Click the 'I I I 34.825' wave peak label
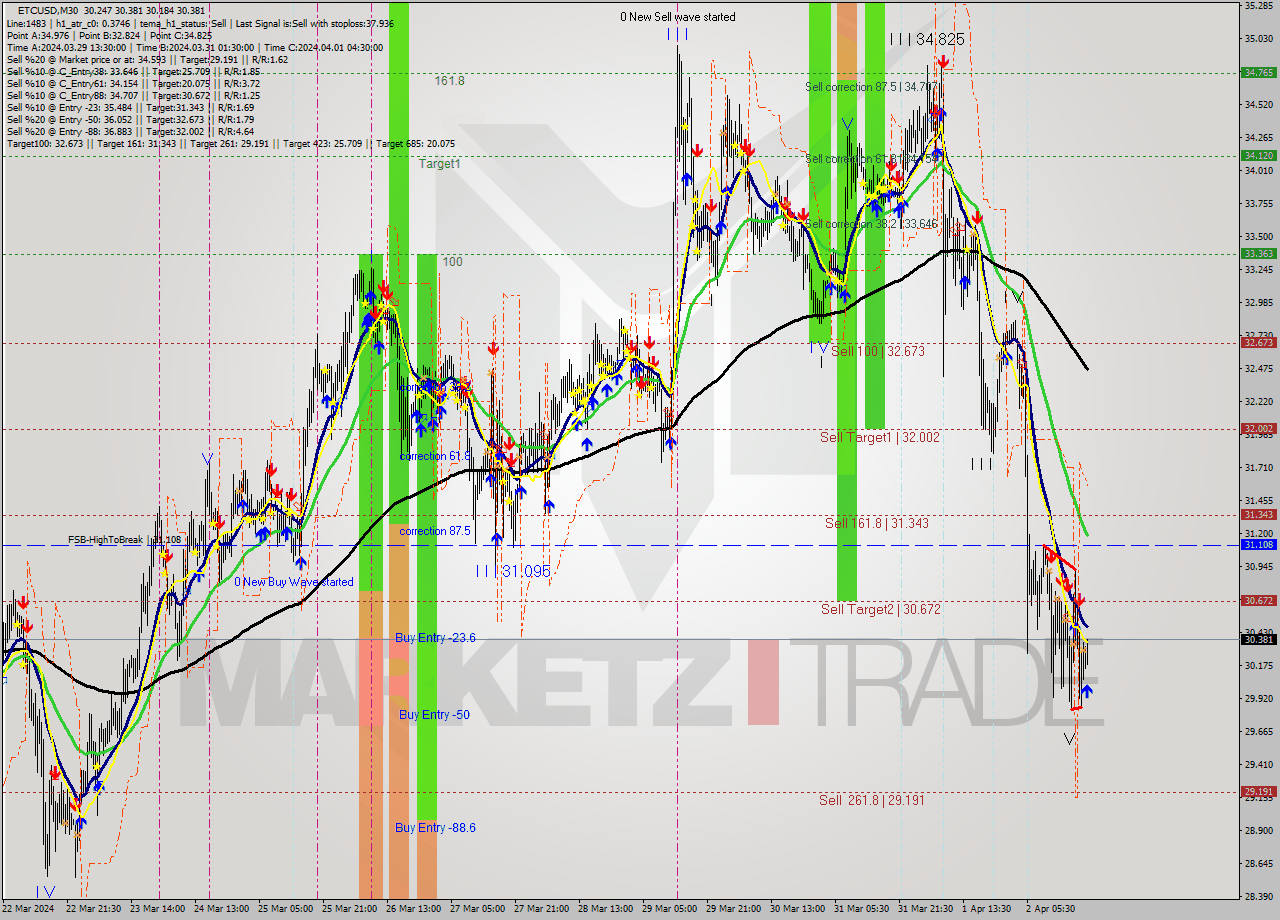This screenshot has height=920, width=1280. pos(926,39)
